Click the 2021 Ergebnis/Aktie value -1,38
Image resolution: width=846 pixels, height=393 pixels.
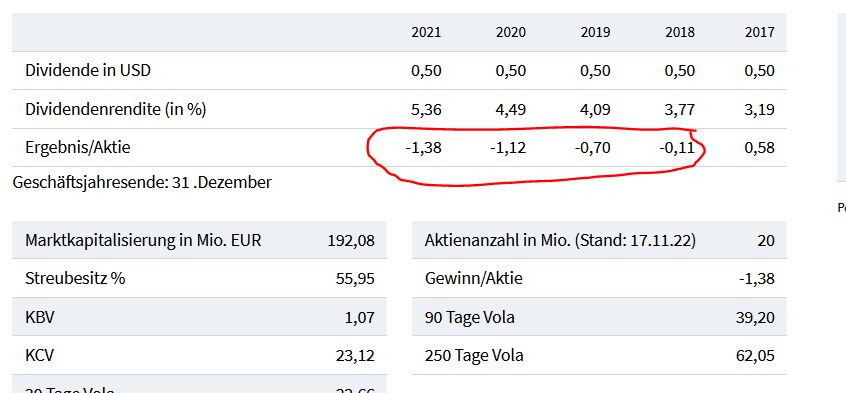pyautogui.click(x=424, y=148)
